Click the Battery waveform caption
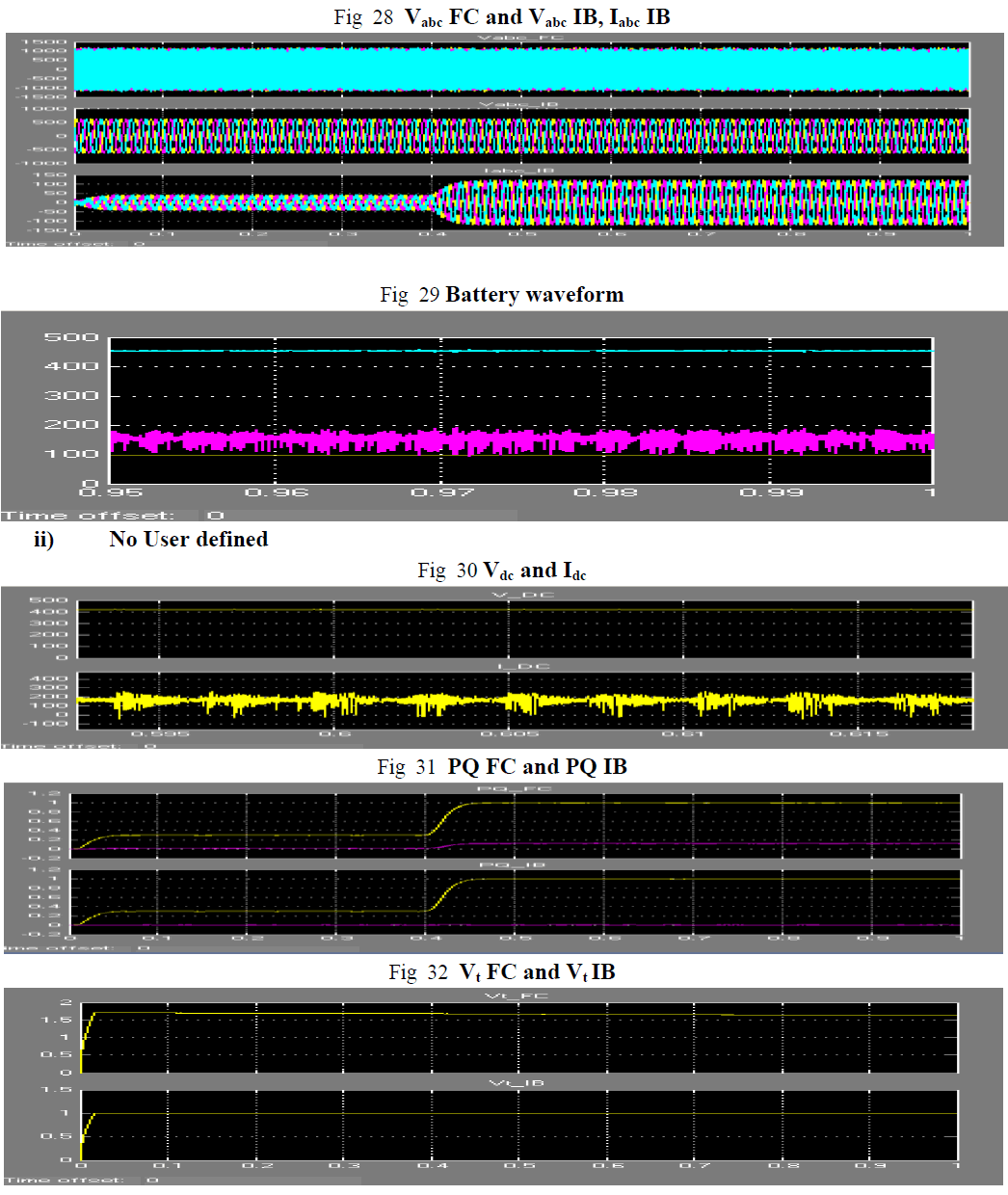This screenshot has height=1195, width=1008. (501, 295)
